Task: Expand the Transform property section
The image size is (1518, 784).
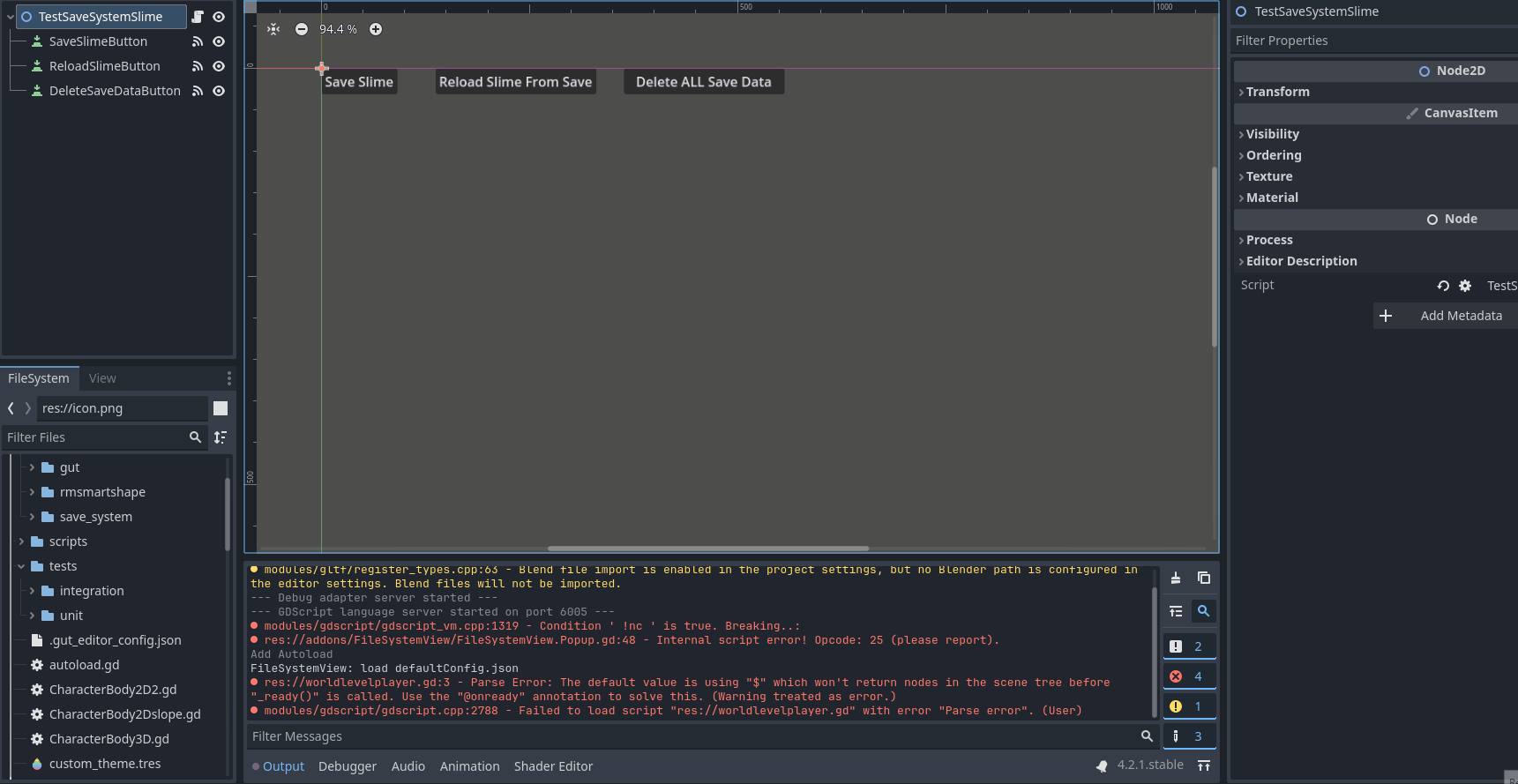Action: 1277,92
